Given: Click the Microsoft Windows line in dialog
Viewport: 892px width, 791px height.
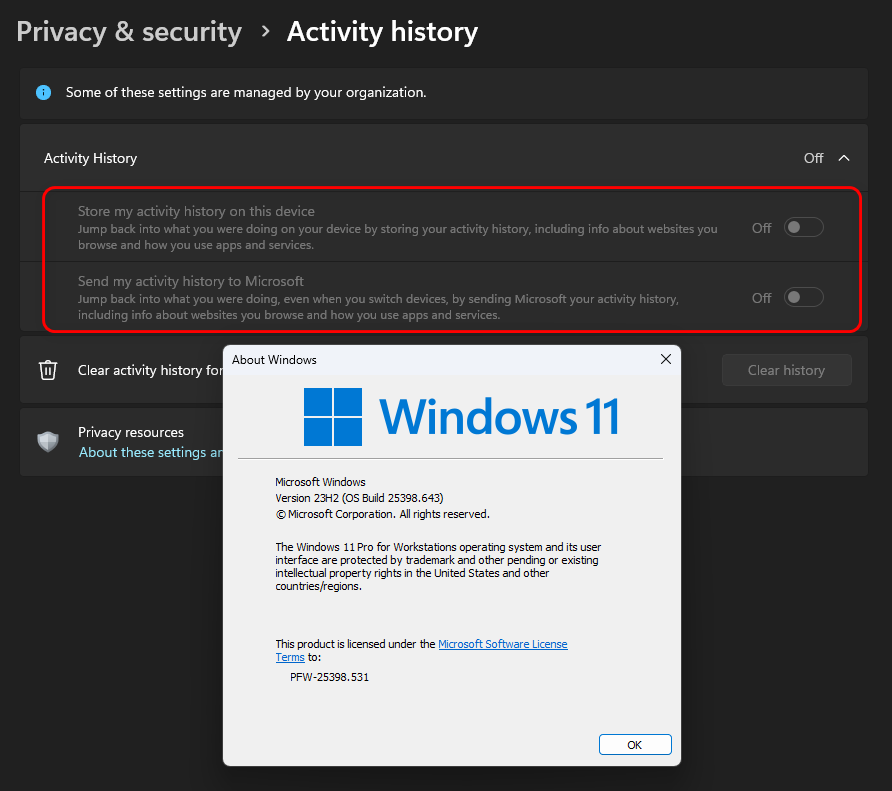Looking at the screenshot, I should (x=320, y=482).
